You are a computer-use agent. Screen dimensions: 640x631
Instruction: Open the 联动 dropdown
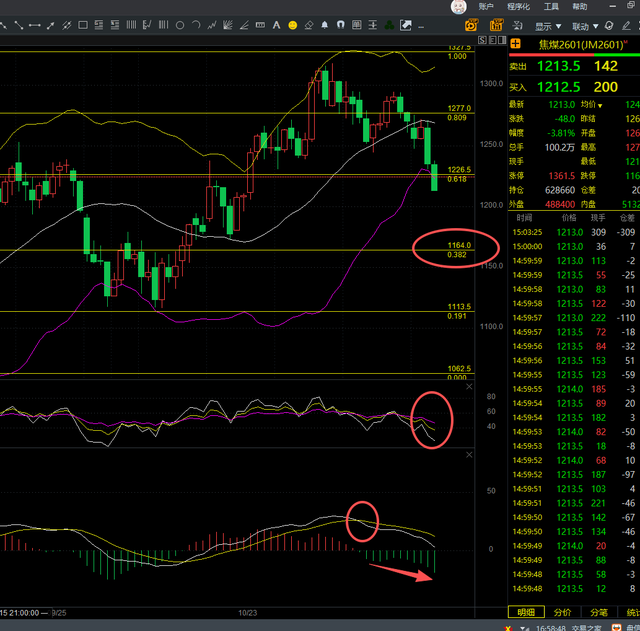tap(585, 27)
